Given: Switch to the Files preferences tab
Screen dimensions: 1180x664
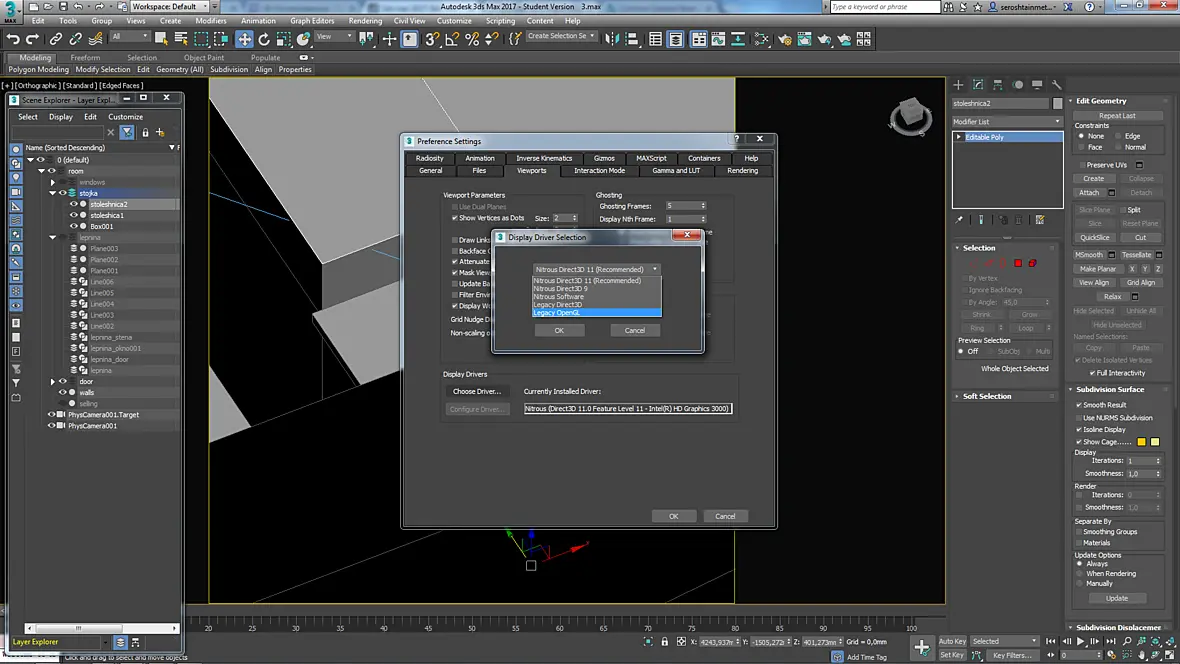Looking at the screenshot, I should pos(479,171).
